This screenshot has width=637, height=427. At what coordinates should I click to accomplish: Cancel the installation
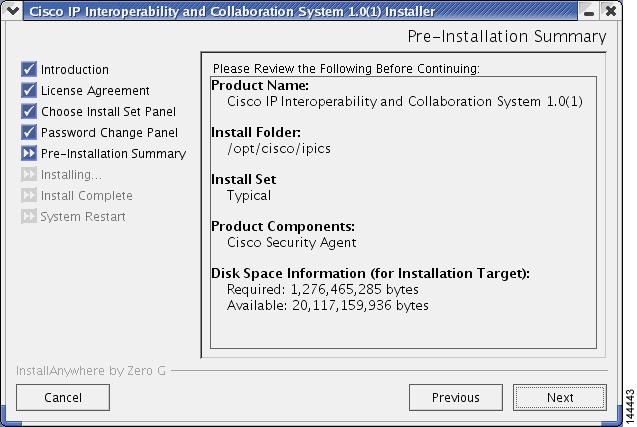pyautogui.click(x=63, y=397)
